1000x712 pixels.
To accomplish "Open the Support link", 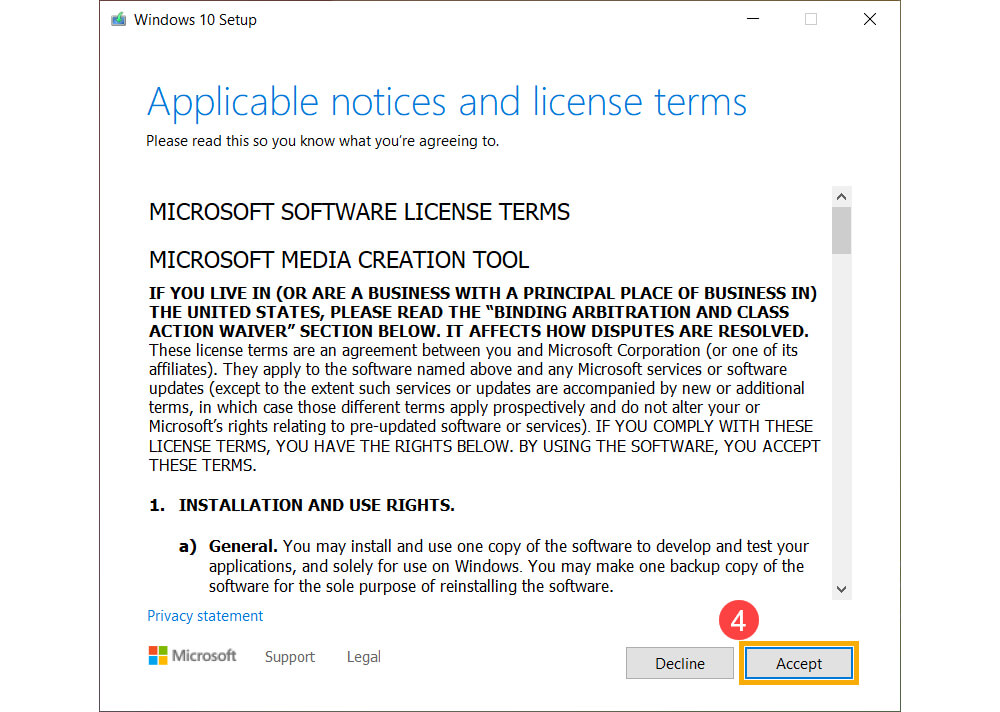I will [290, 656].
